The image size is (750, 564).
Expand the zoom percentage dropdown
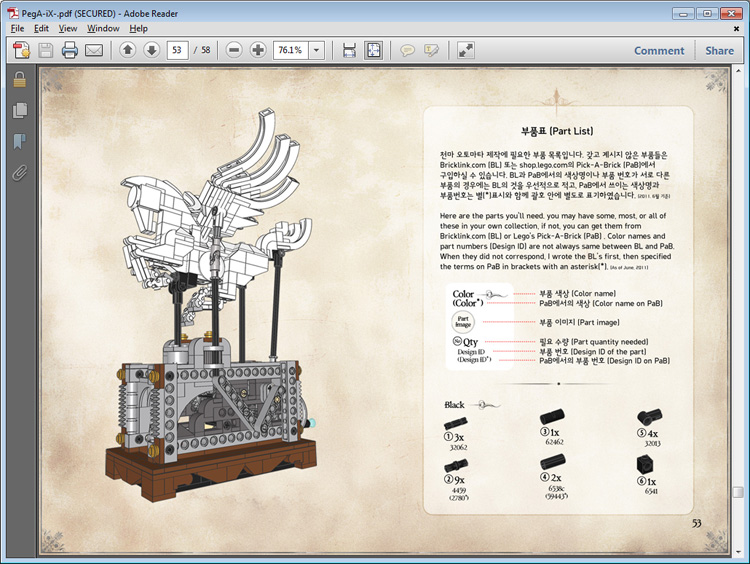317,50
